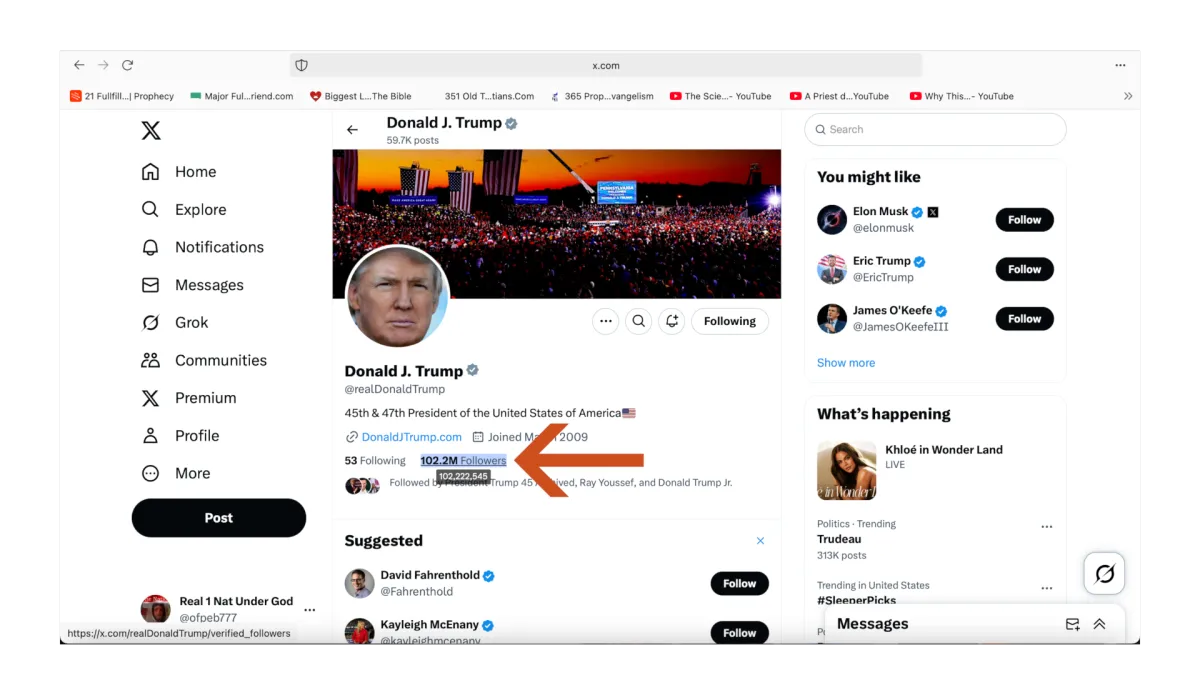Open Donald J. Trump profile photo
The height and width of the screenshot is (675, 1200).
pos(397,296)
